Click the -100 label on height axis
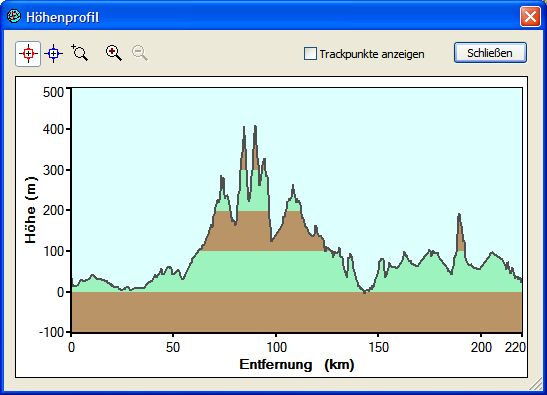 pos(52,332)
